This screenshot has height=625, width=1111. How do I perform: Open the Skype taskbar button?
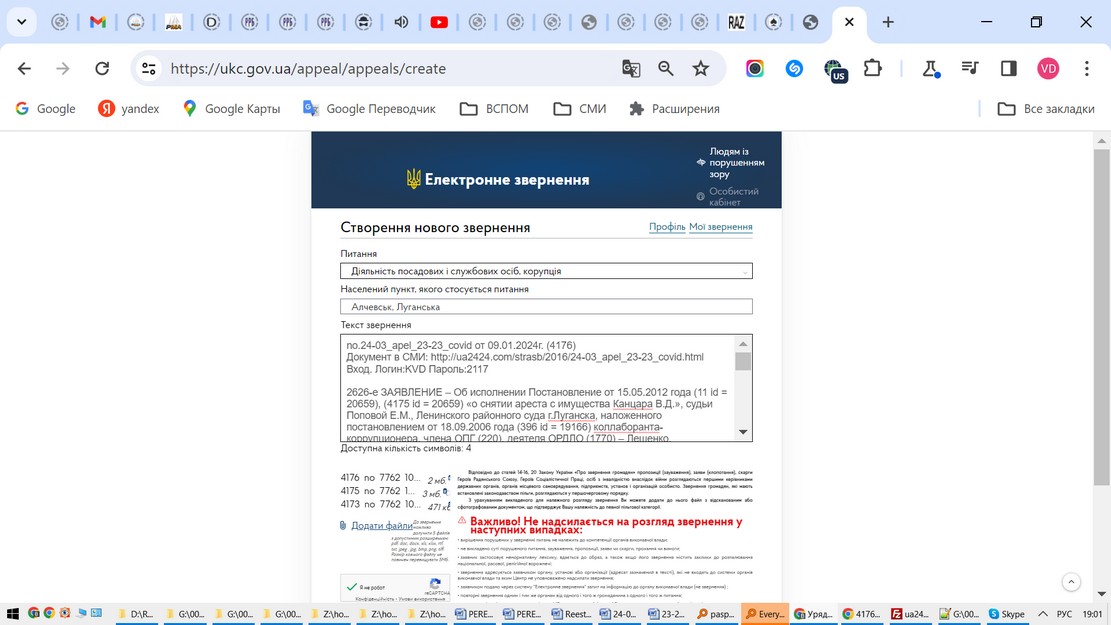[1007, 614]
